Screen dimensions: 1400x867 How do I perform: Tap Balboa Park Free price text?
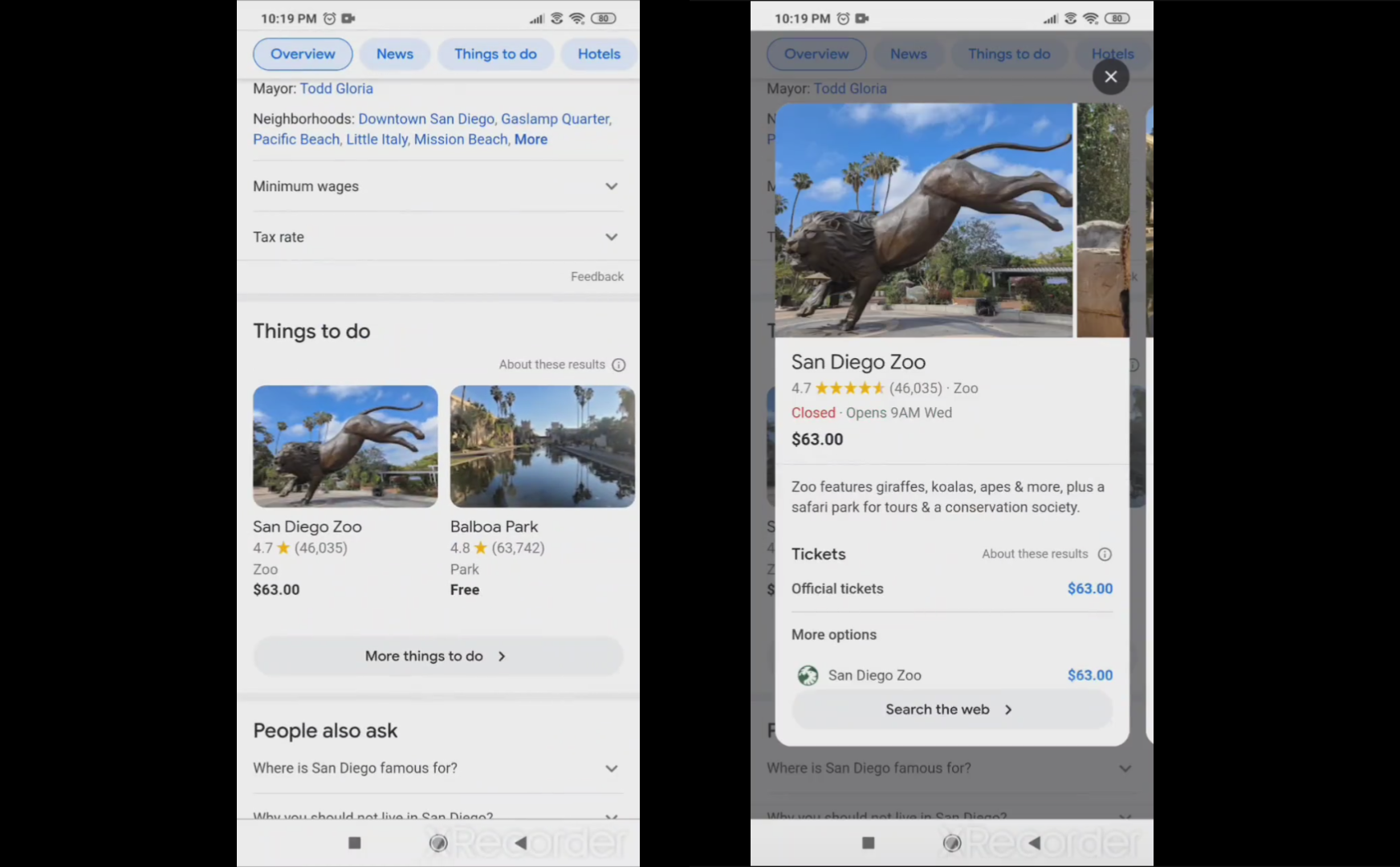(x=465, y=590)
